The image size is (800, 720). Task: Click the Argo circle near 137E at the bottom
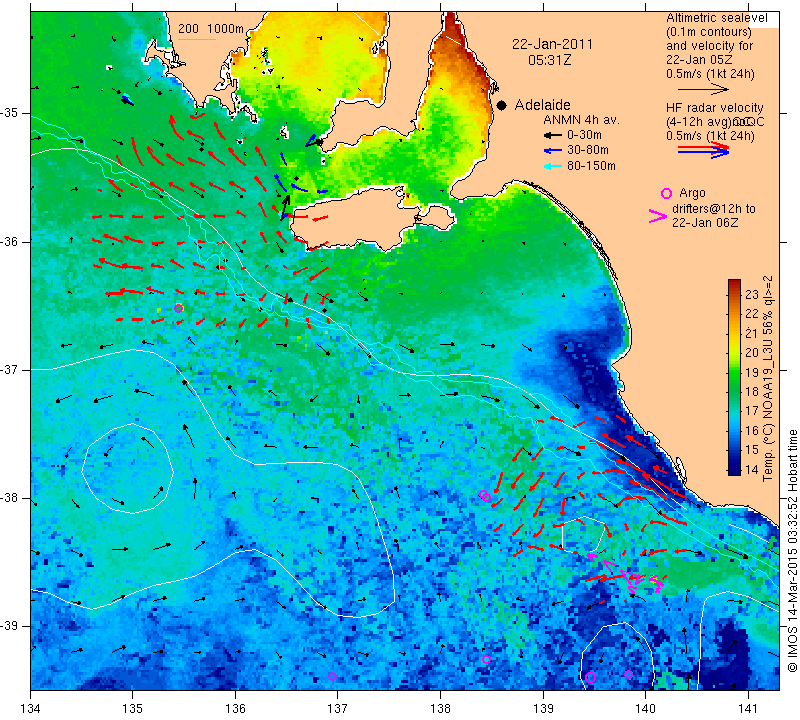coord(332,677)
